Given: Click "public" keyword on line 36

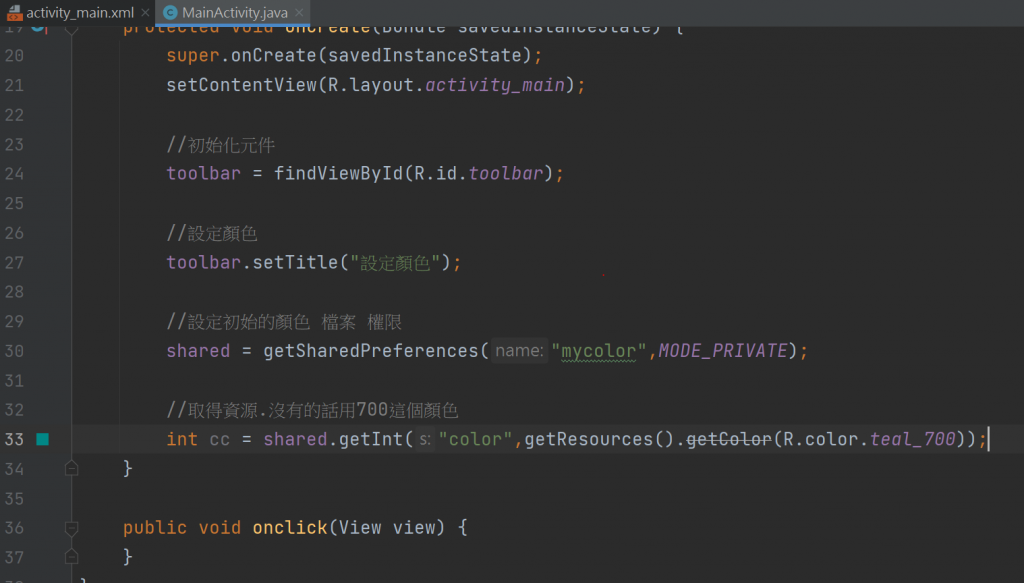Looking at the screenshot, I should point(155,528).
